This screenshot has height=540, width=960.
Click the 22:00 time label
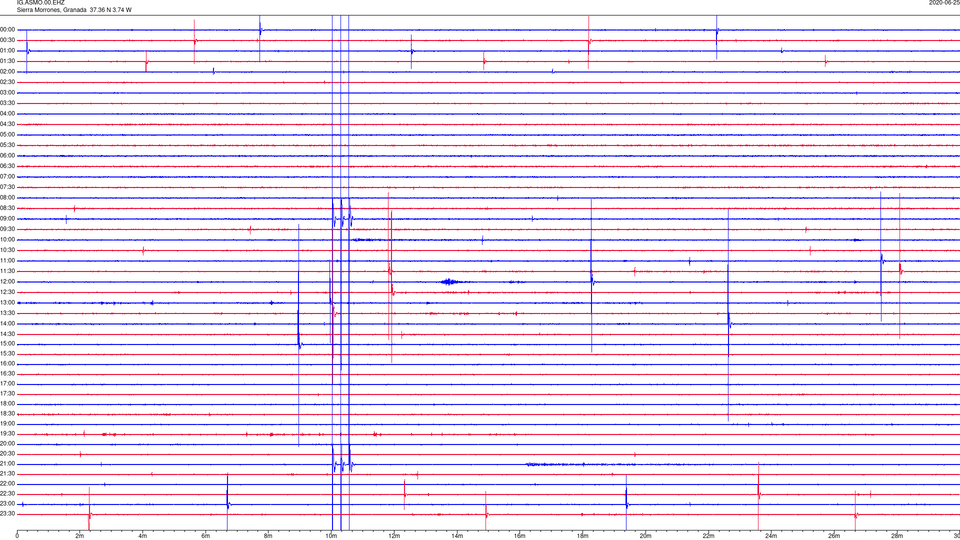pos(7,484)
